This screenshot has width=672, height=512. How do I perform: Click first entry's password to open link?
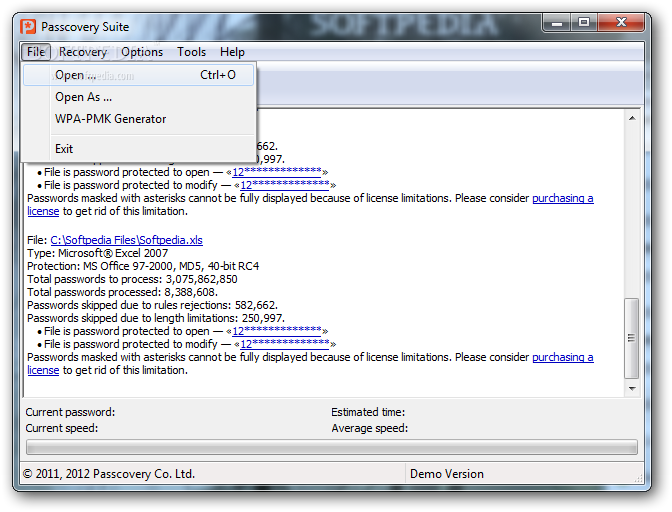(277, 172)
